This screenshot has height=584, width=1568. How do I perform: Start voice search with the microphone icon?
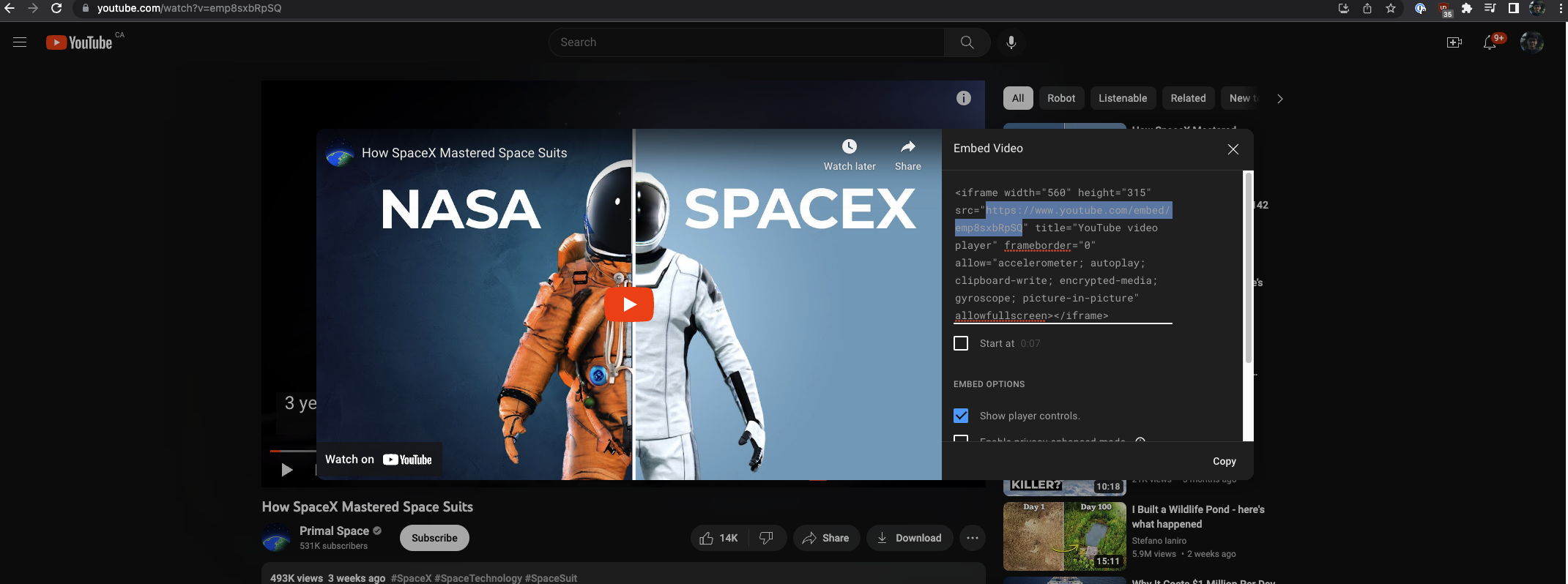tap(1011, 42)
